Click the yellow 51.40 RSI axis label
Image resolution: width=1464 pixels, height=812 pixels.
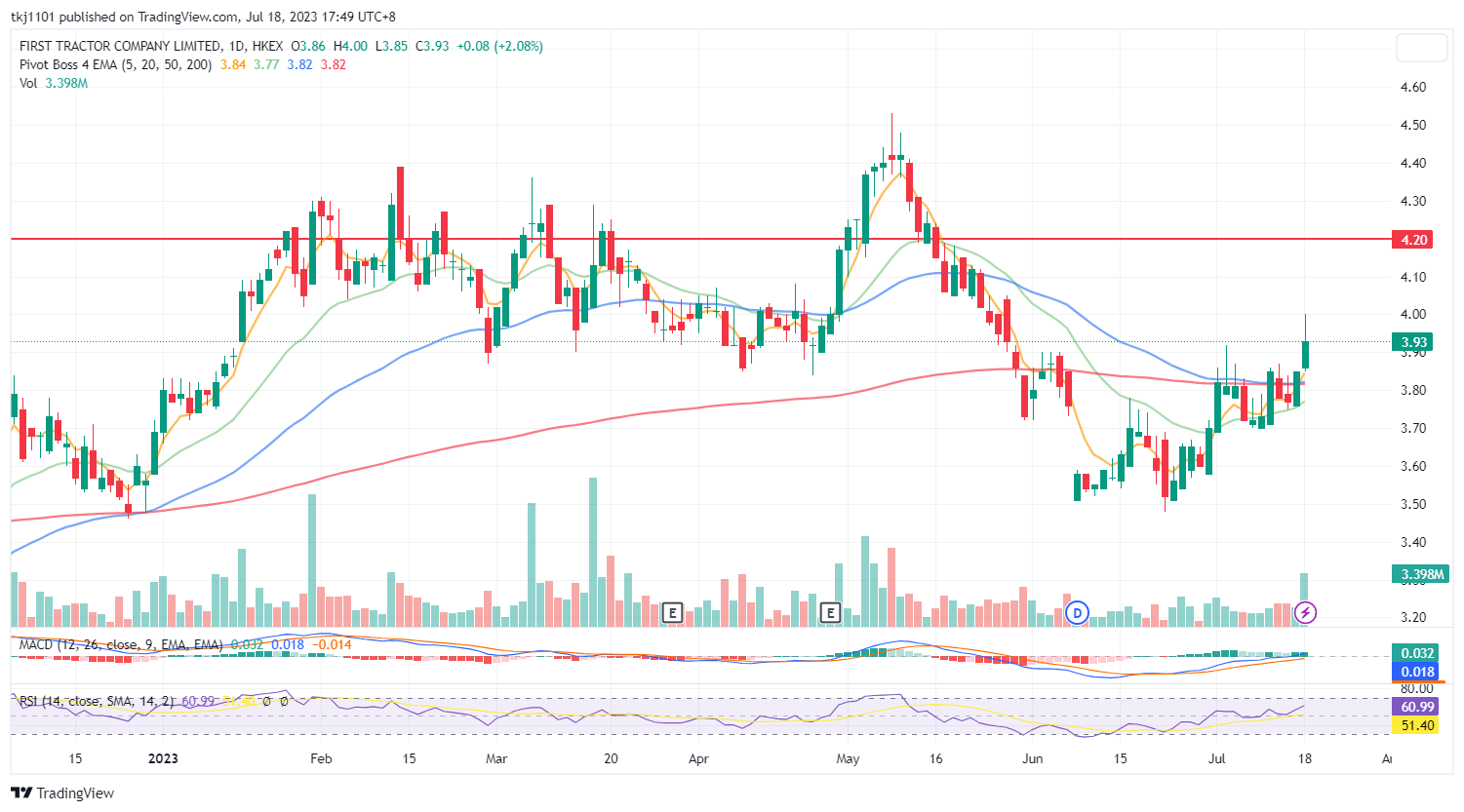click(1417, 725)
